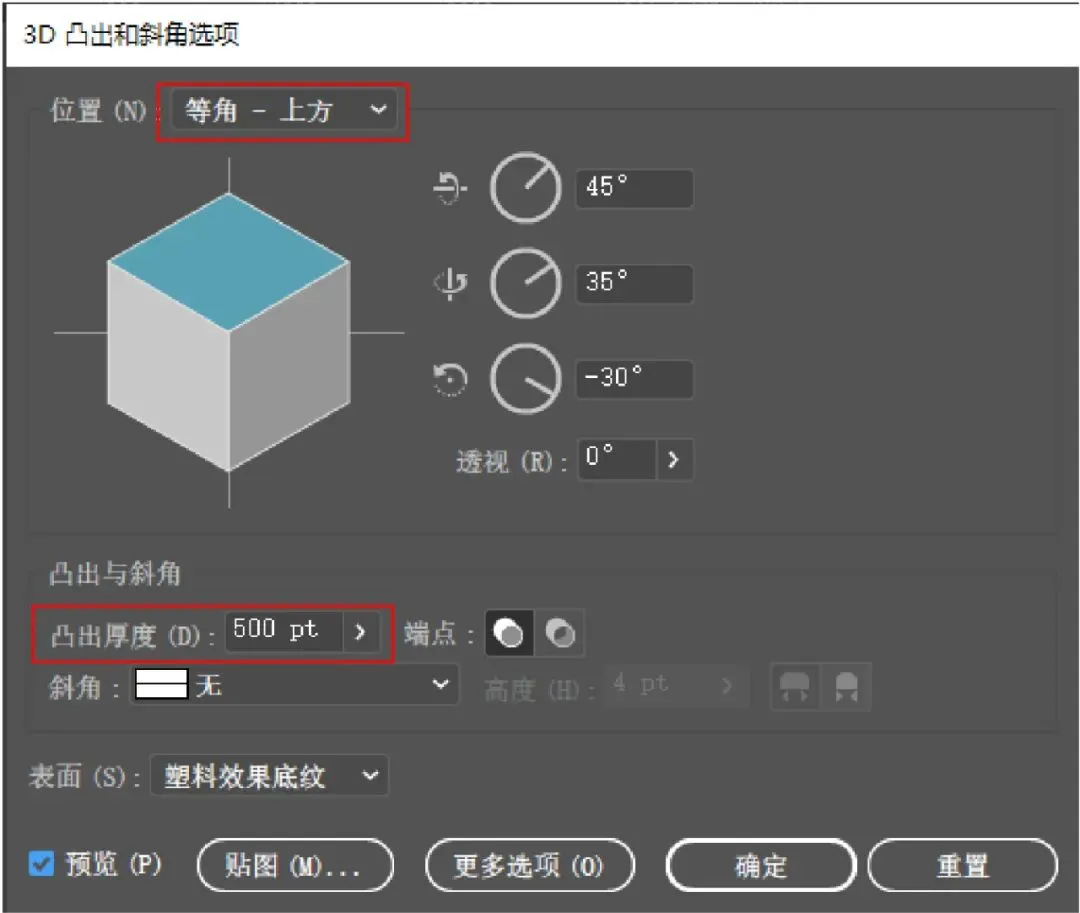The width and height of the screenshot is (1080, 913).
Task: Expand the 凸出厚度 slider arrow
Action: tap(361, 633)
